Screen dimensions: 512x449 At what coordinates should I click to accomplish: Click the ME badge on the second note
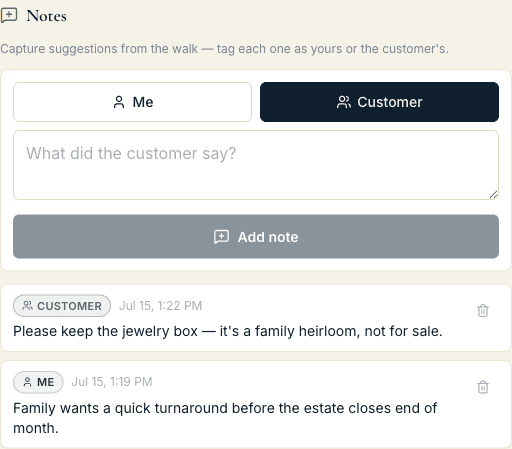[x=38, y=382]
